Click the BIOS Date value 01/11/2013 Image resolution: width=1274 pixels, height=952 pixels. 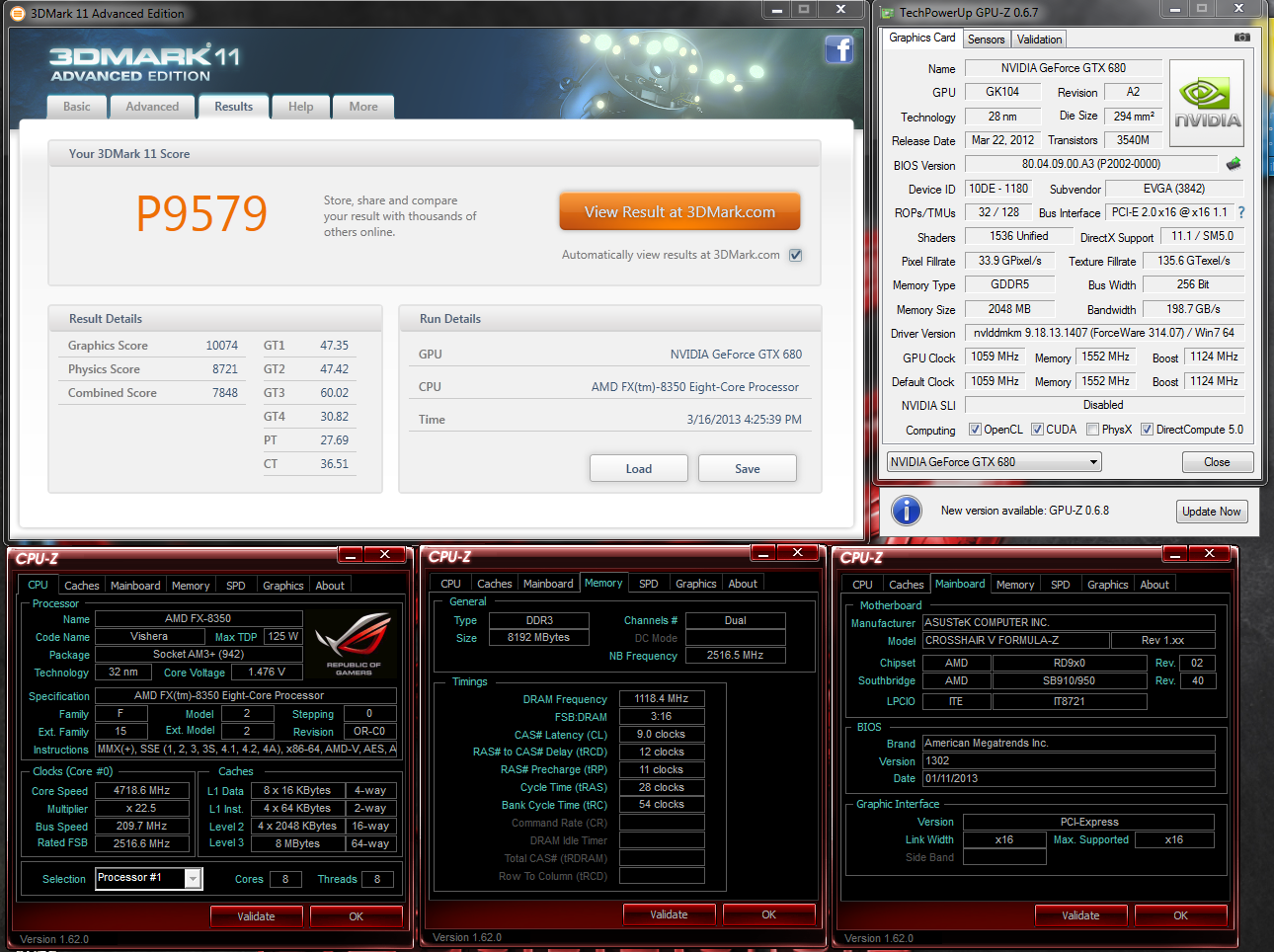[1068, 778]
